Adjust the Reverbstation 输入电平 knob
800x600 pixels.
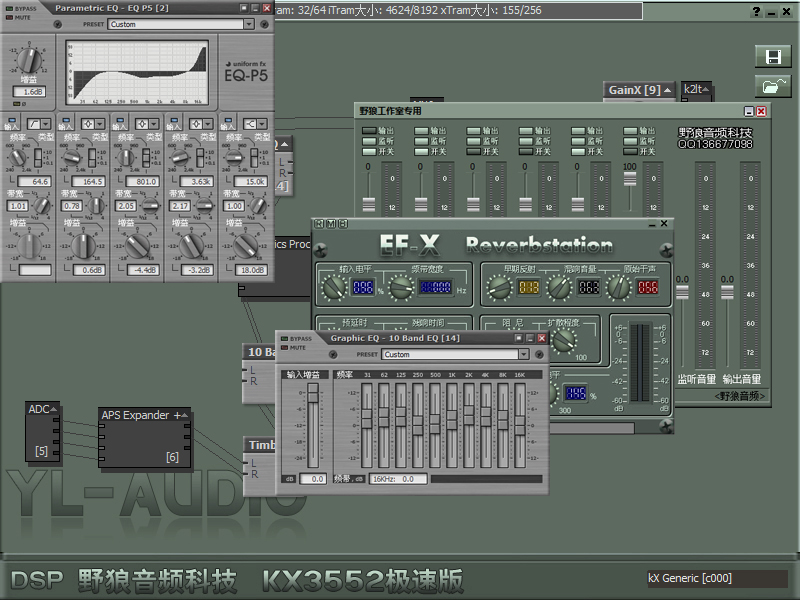tap(333, 287)
